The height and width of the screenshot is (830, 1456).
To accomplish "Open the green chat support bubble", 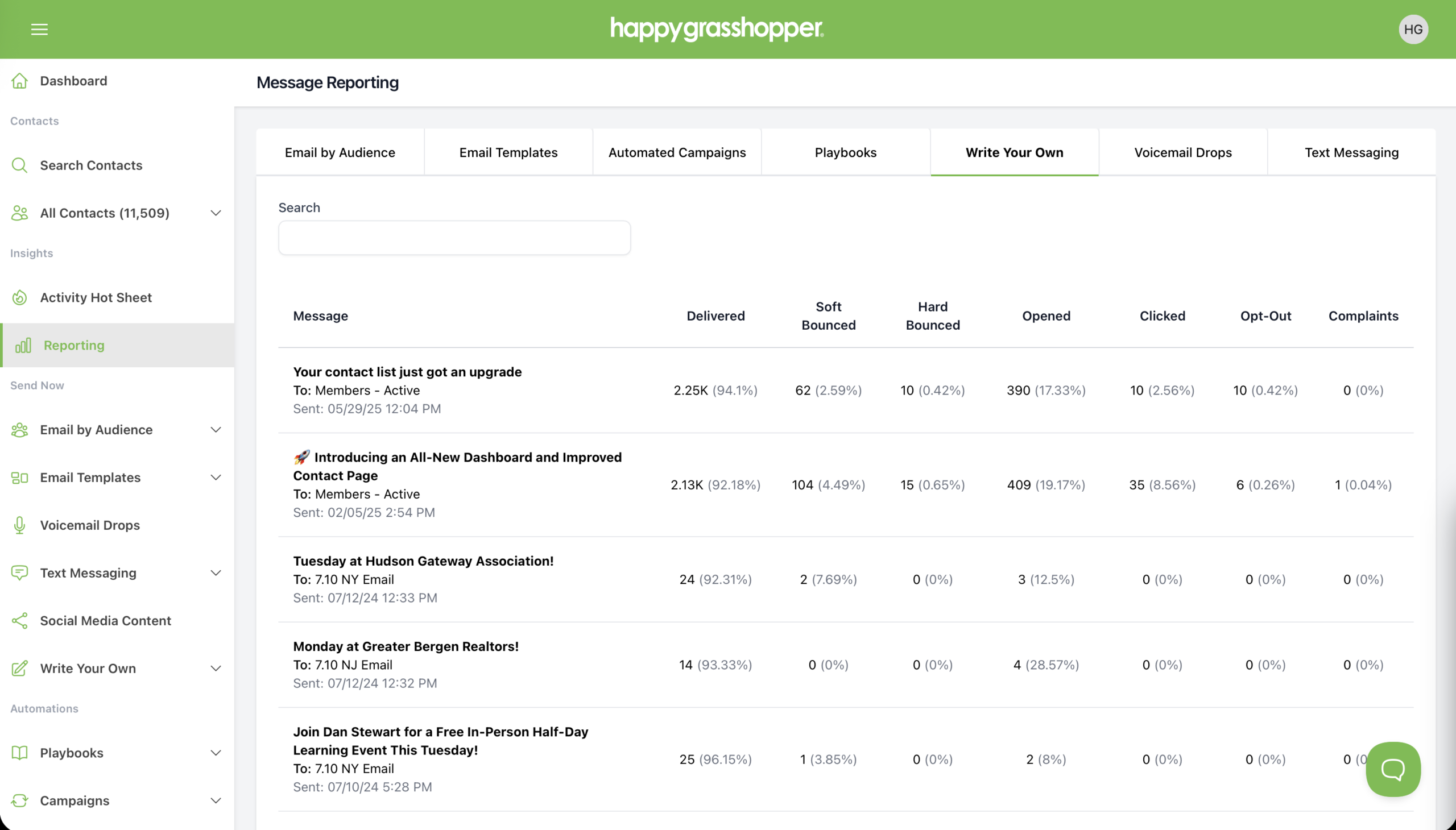I will click(1392, 769).
